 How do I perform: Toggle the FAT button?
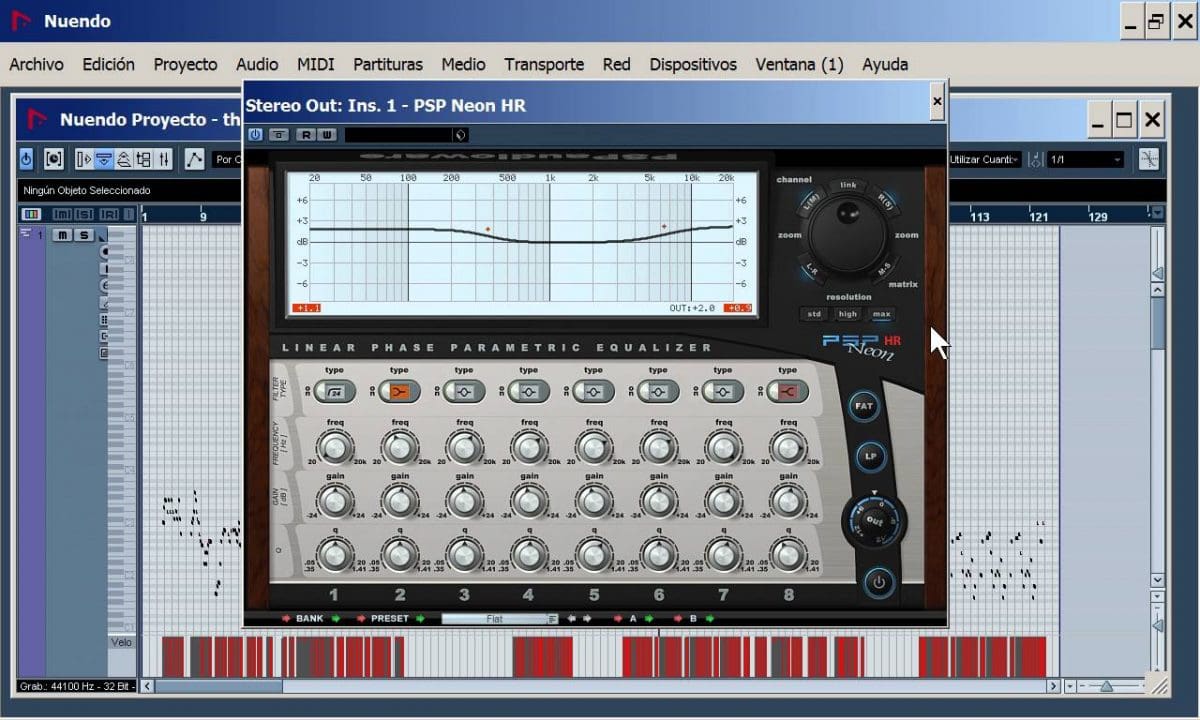pos(863,406)
